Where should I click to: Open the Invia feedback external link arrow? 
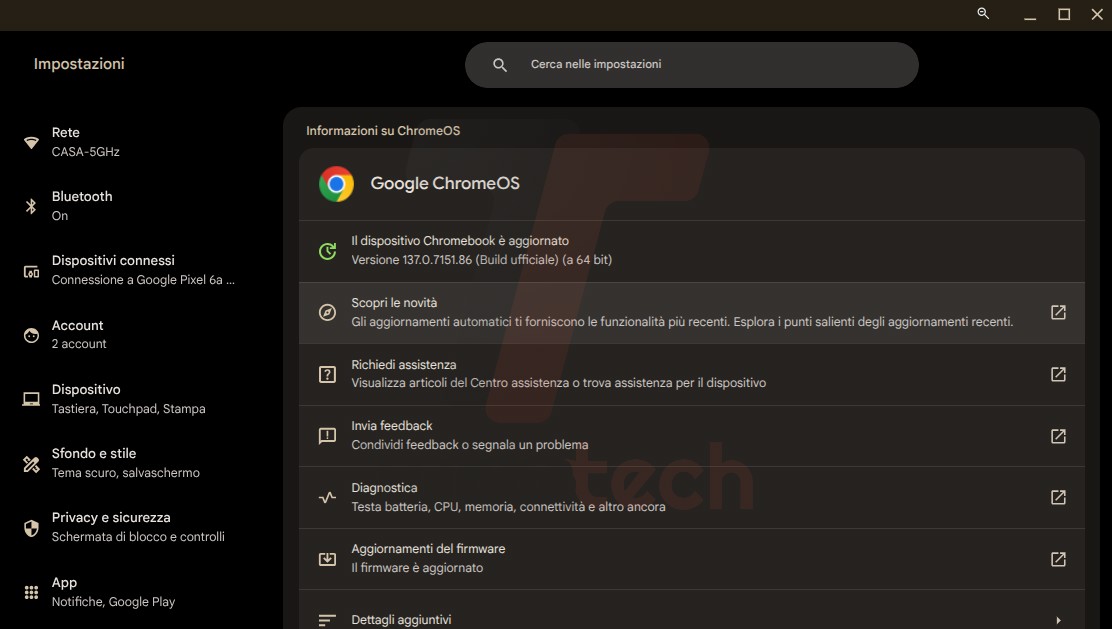click(x=1057, y=436)
